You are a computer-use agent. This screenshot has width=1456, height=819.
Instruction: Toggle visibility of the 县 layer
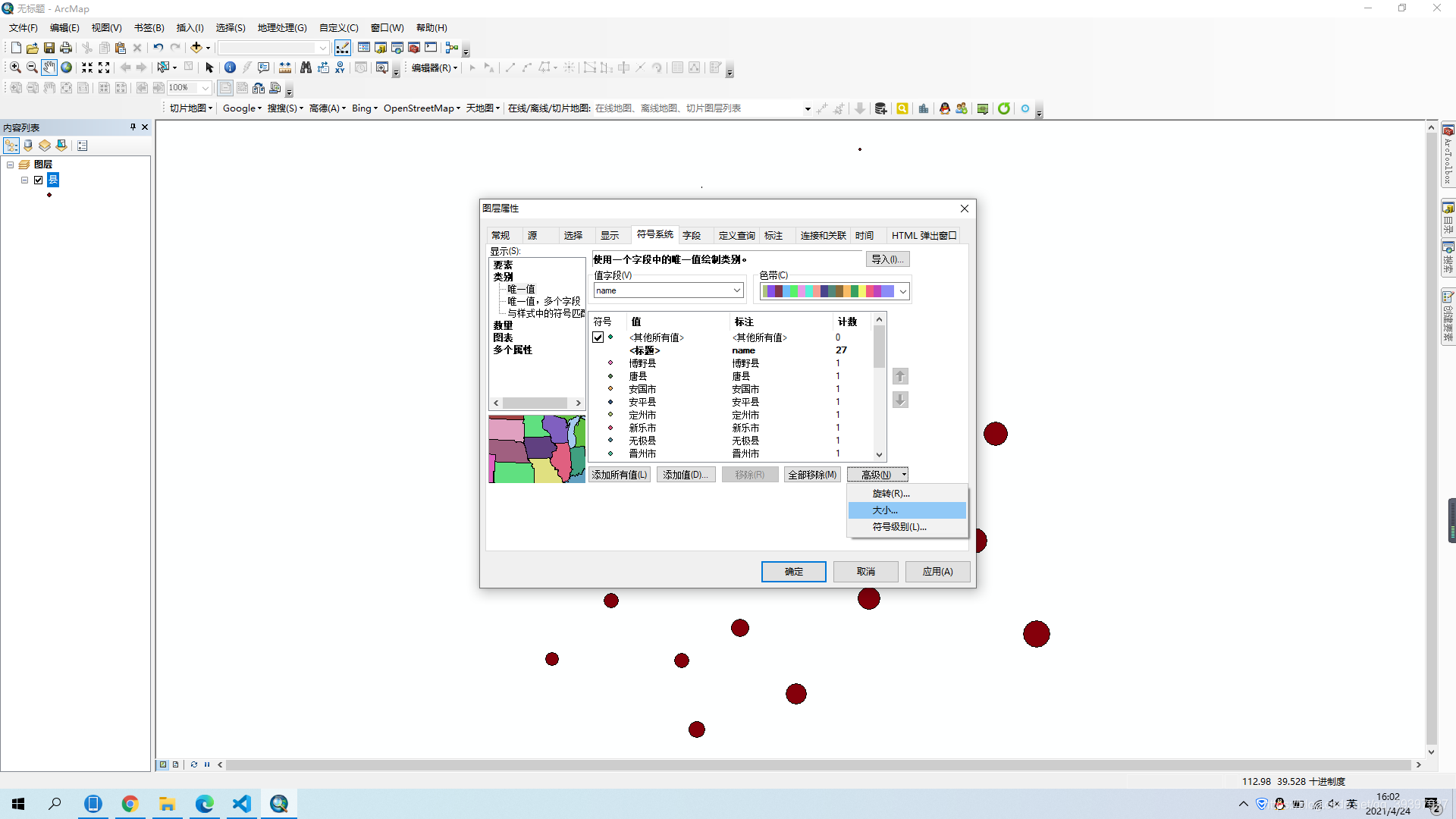(39, 180)
